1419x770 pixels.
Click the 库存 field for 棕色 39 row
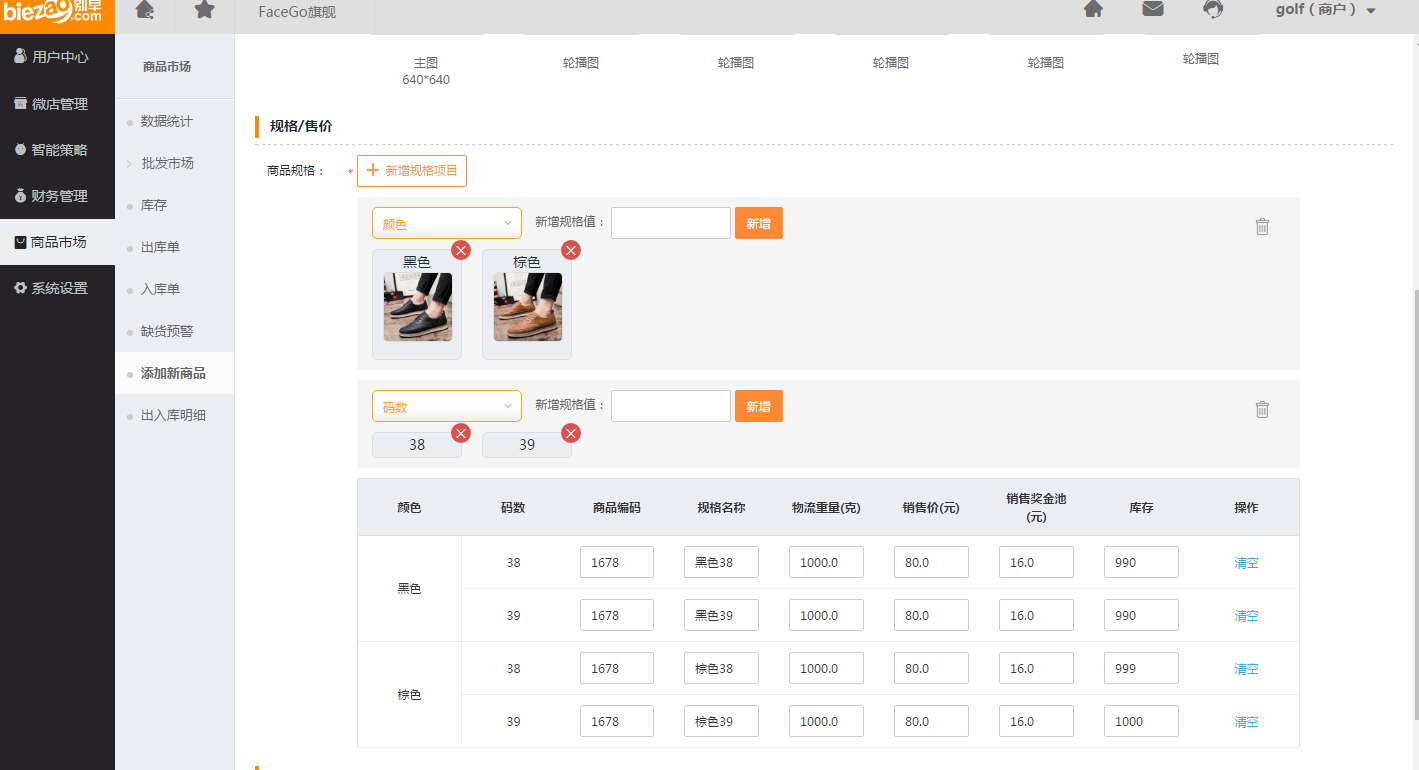1141,721
